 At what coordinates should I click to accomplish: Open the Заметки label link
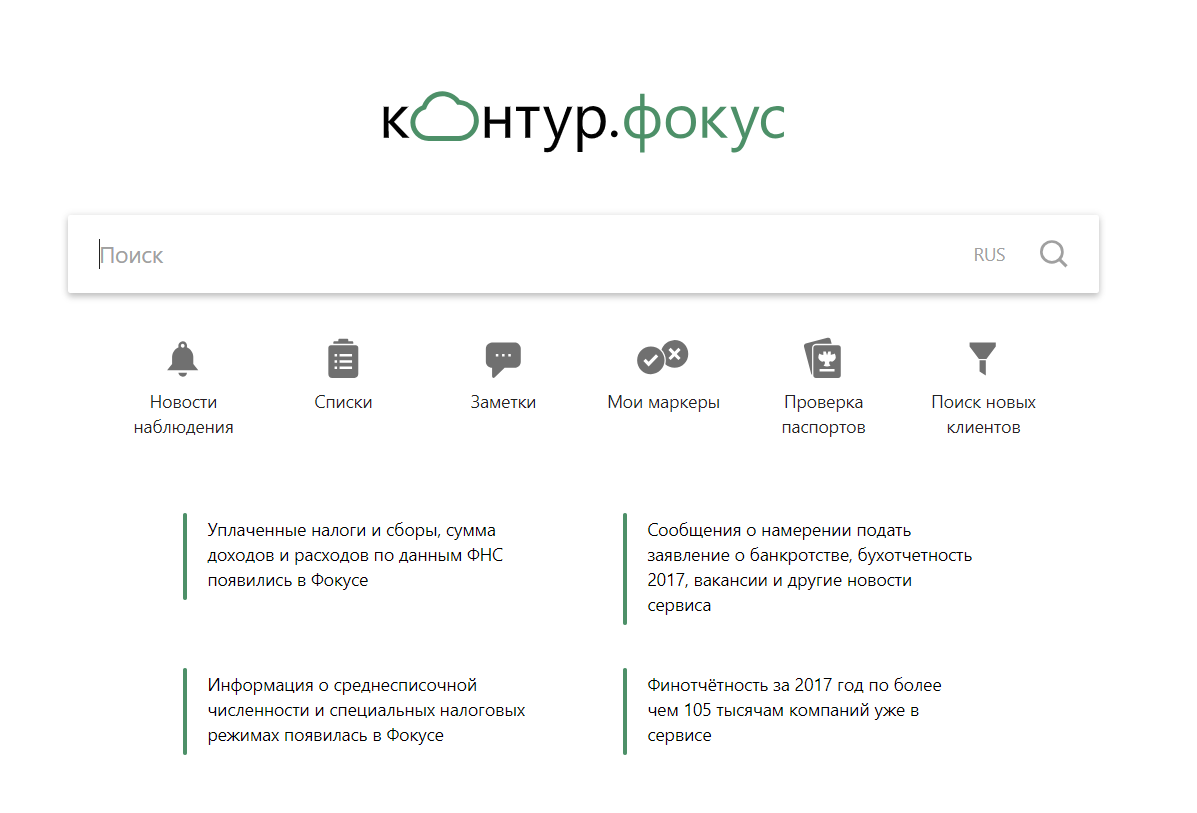pos(503,402)
